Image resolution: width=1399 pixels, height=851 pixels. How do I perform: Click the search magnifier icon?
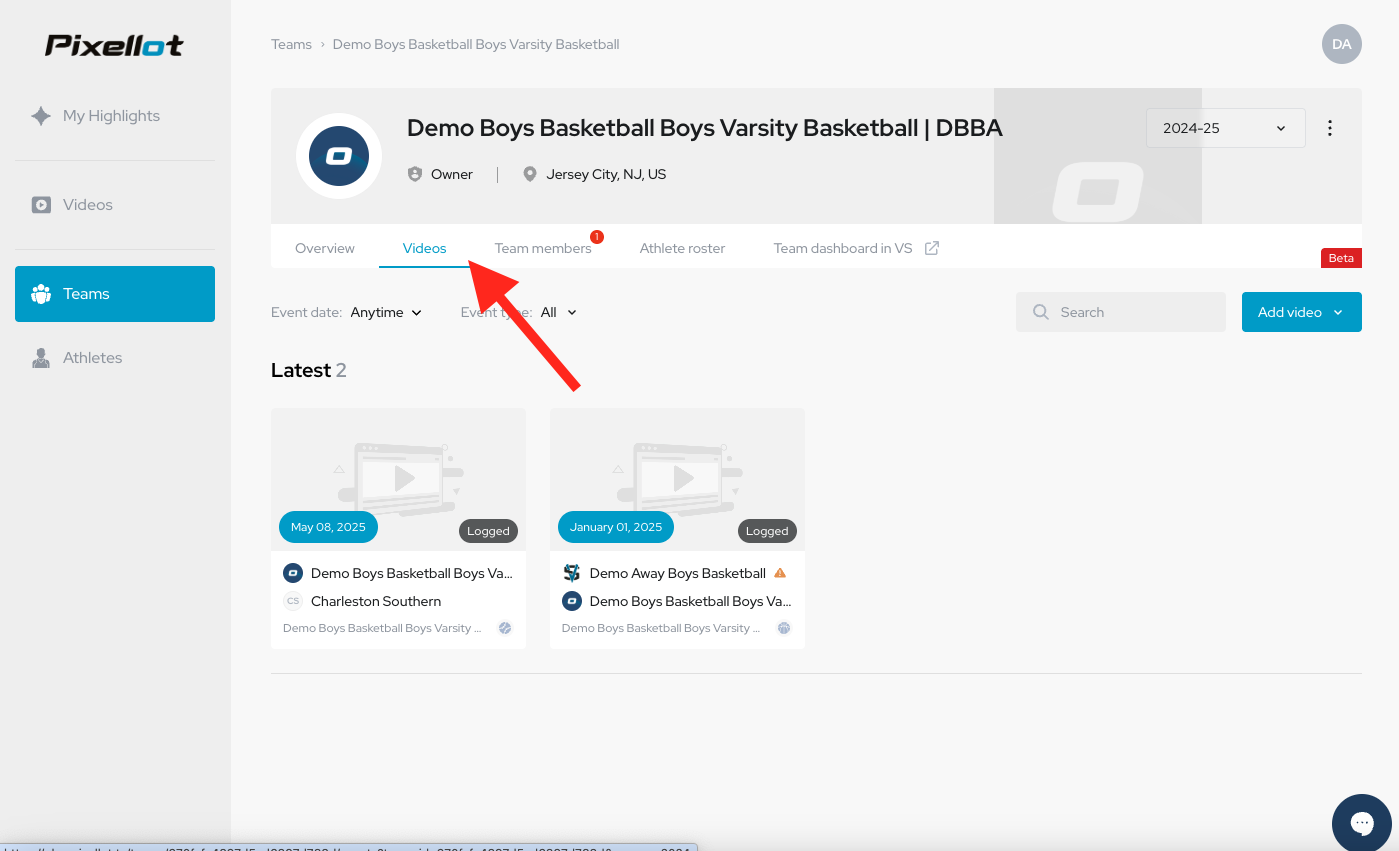point(1041,312)
